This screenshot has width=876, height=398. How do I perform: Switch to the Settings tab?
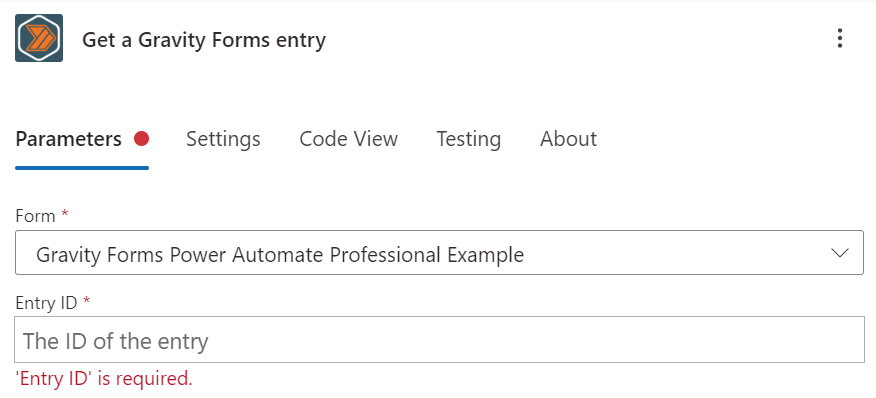point(223,139)
